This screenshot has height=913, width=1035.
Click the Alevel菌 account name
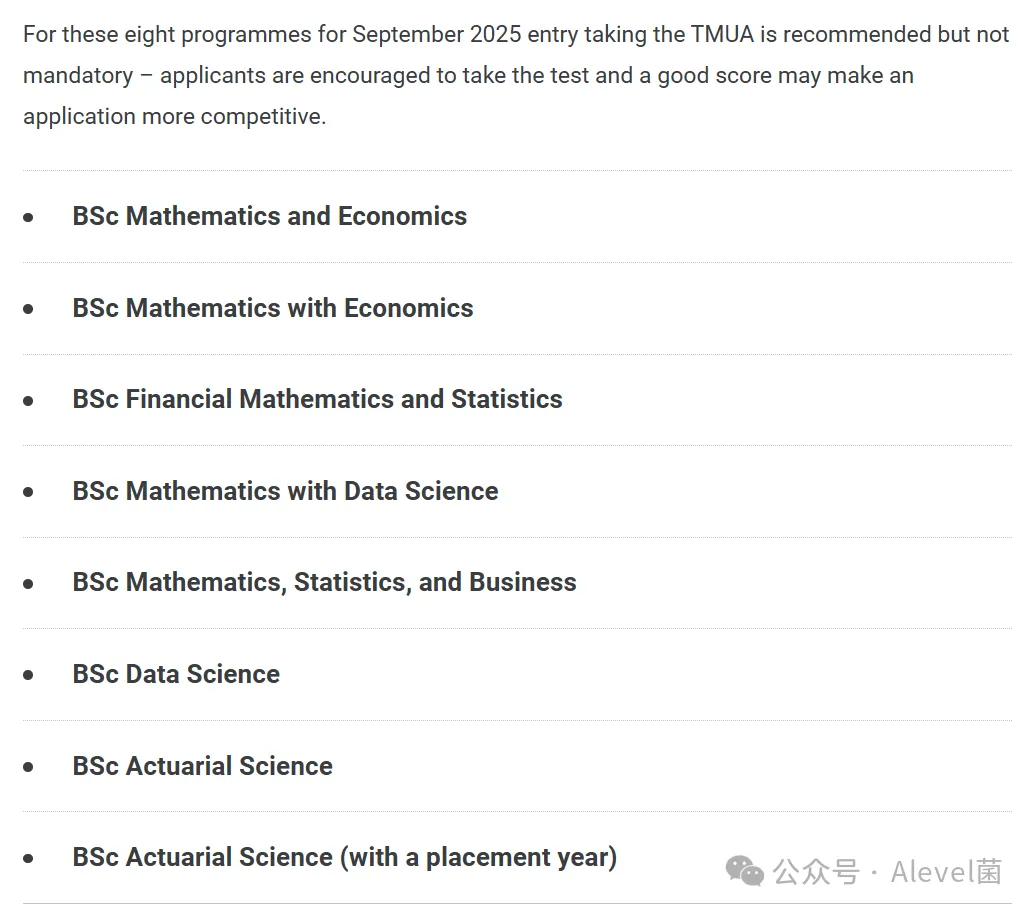[946, 872]
